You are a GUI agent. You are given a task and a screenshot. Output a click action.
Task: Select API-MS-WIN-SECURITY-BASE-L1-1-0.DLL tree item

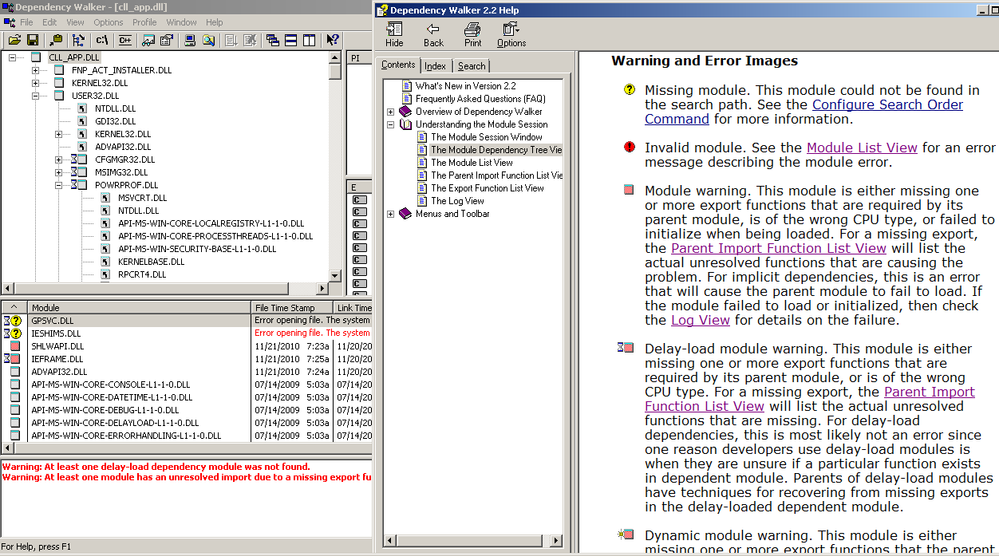[x=197, y=249]
